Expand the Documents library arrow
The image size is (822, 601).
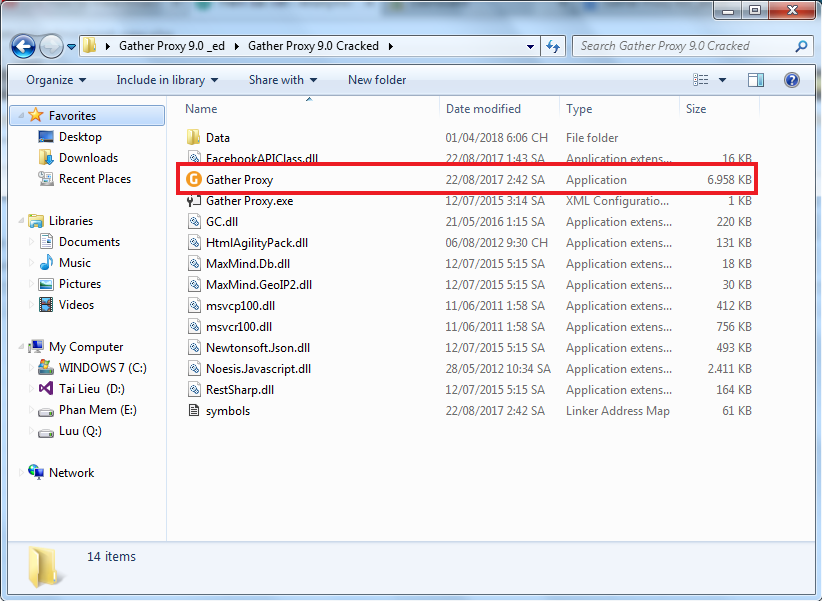pyautogui.click(x=31, y=242)
